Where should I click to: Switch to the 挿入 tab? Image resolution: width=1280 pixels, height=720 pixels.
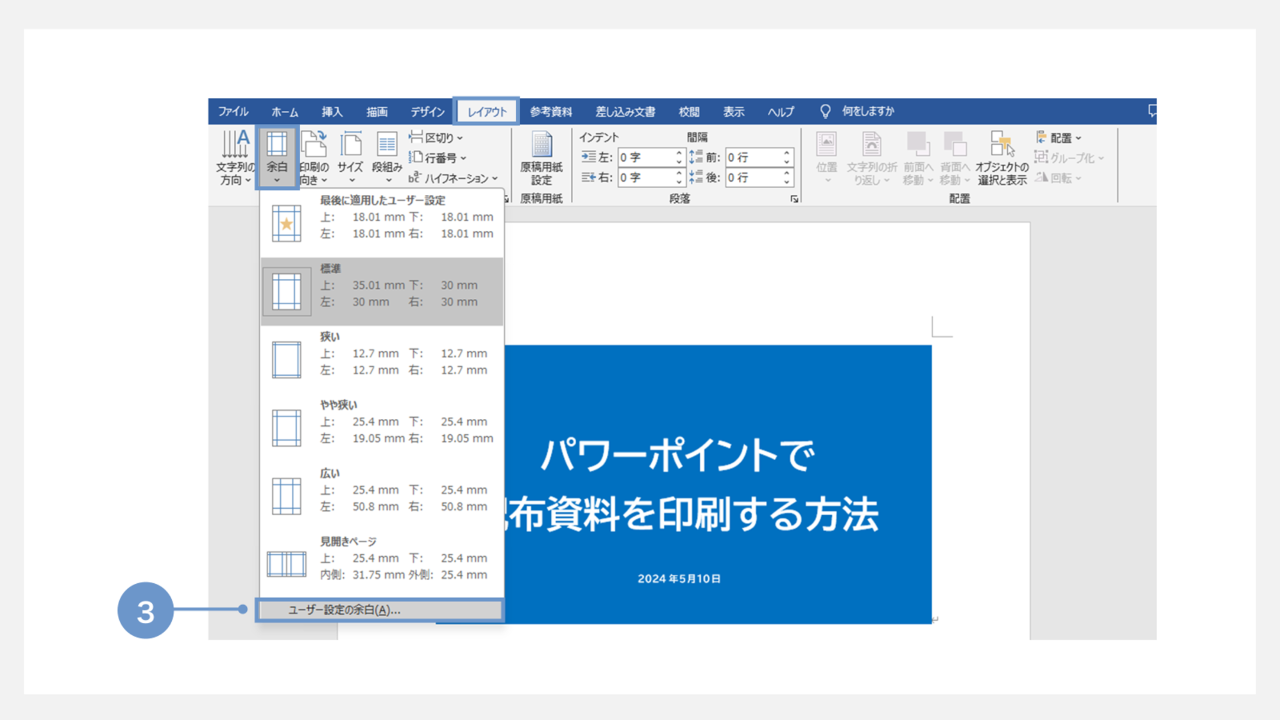pyautogui.click(x=332, y=112)
